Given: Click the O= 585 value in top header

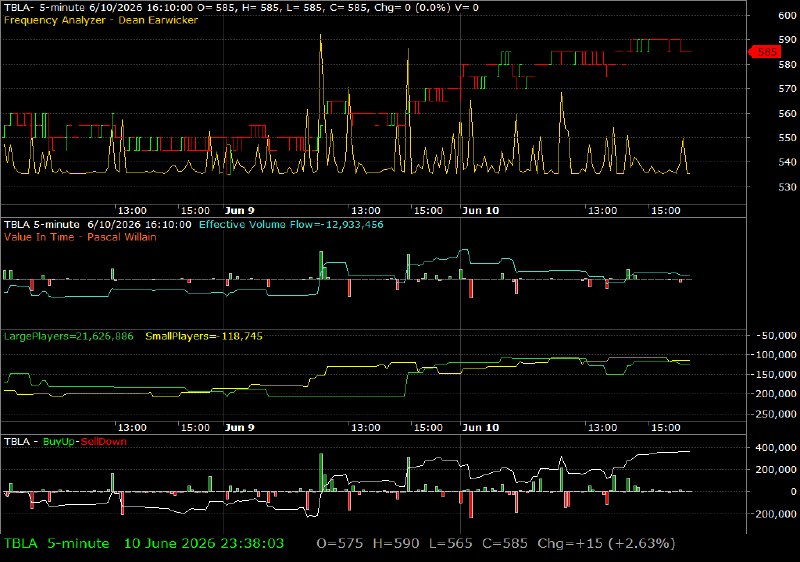Looking at the screenshot, I should (x=217, y=8).
